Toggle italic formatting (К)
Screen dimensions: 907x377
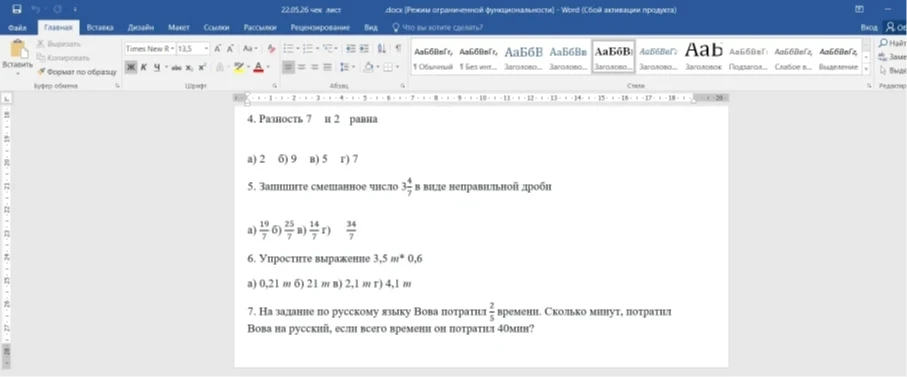tap(144, 67)
